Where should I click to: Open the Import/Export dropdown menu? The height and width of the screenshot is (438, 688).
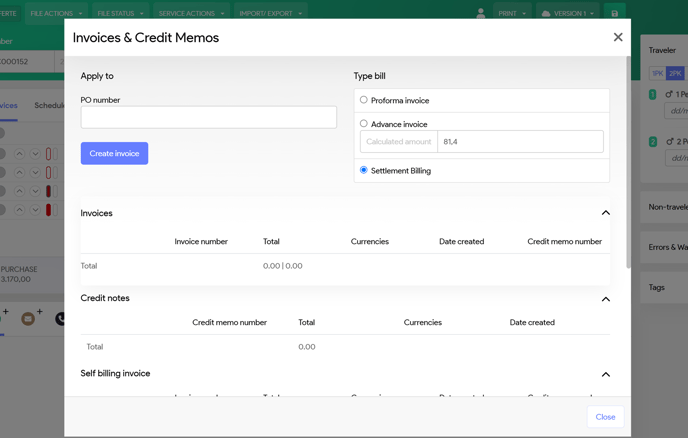pos(270,14)
